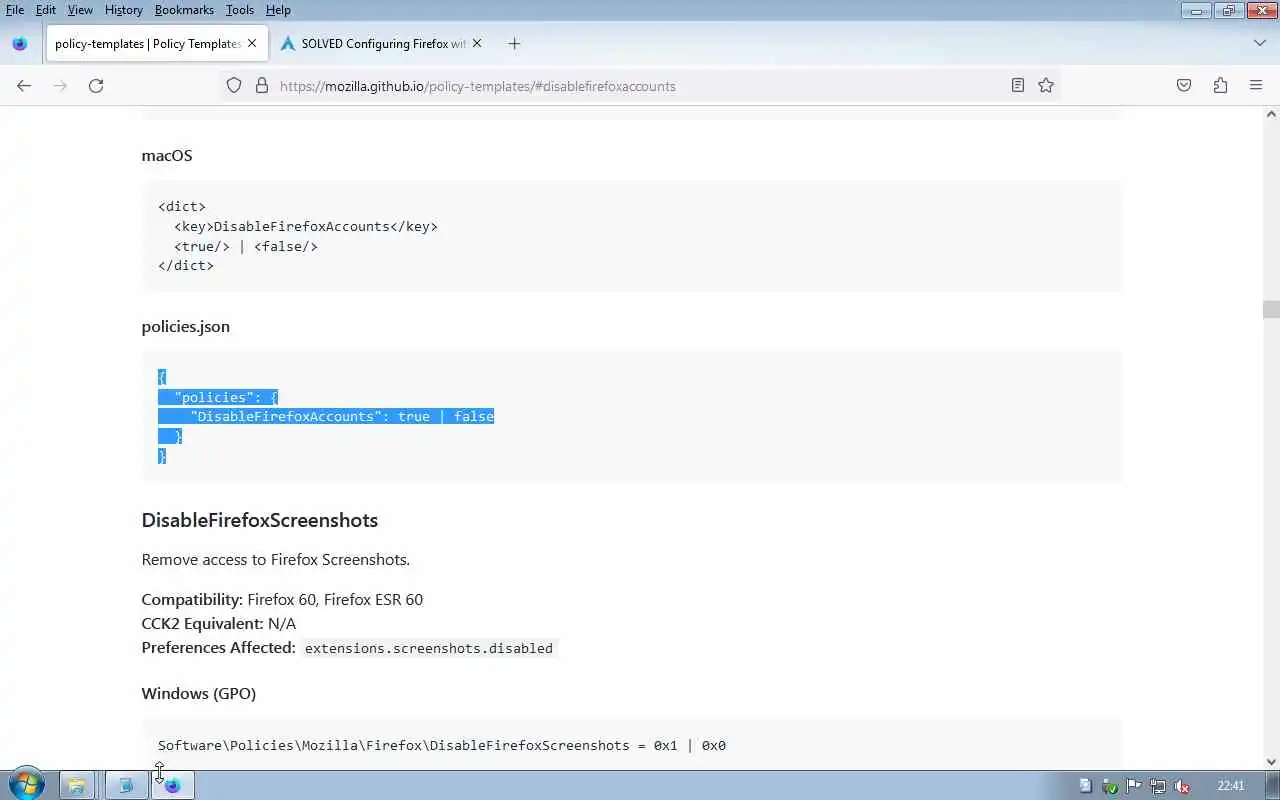
Task: Click the DisableFirefoxAccounts key line in macOS code
Action: [306, 226]
